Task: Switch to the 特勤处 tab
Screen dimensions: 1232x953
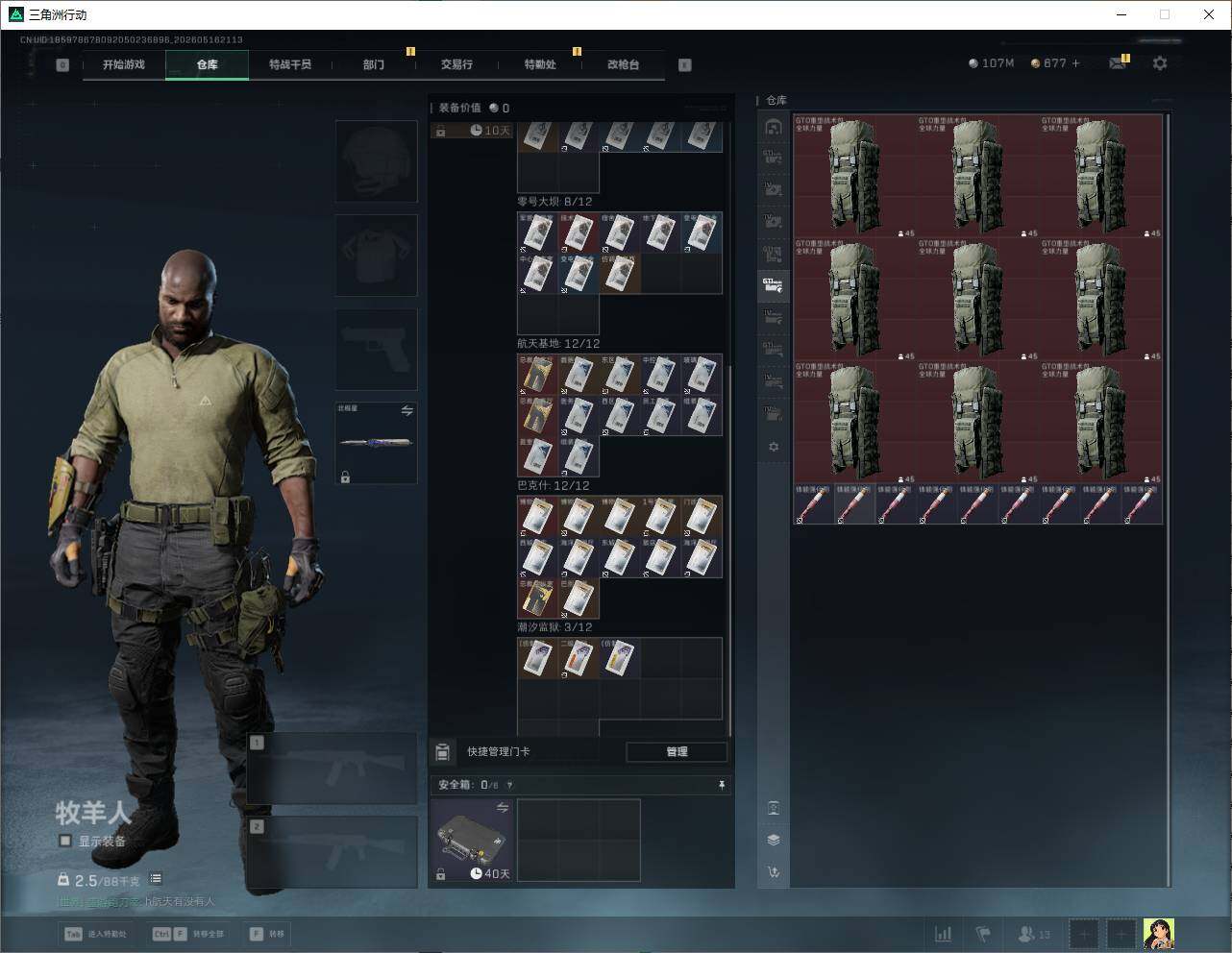Action: point(540,64)
